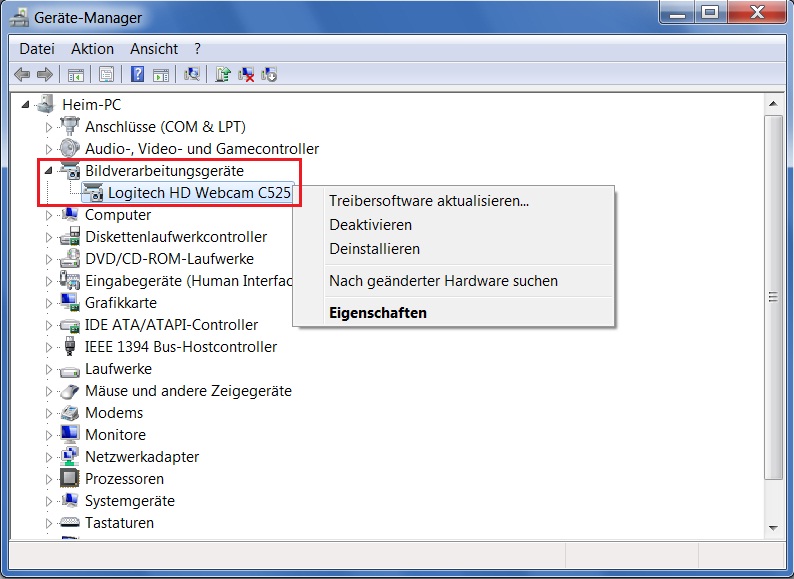The width and height of the screenshot is (794, 579).
Task: Click the Audio speaker icon
Action: tap(69, 148)
